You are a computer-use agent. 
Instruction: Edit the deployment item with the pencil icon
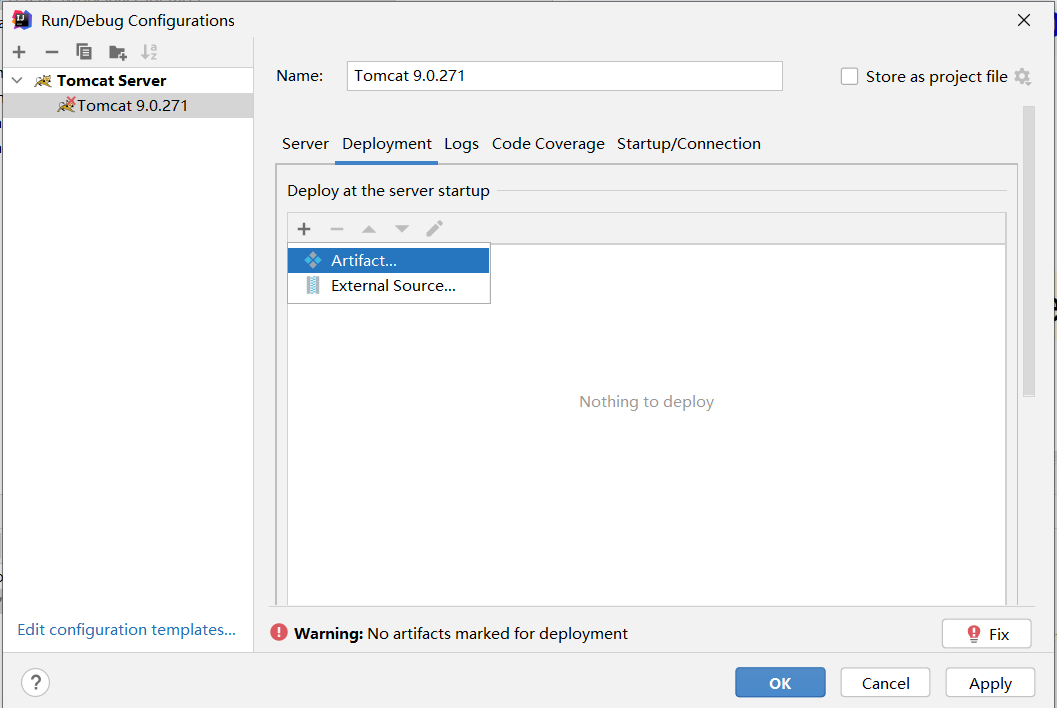435,229
